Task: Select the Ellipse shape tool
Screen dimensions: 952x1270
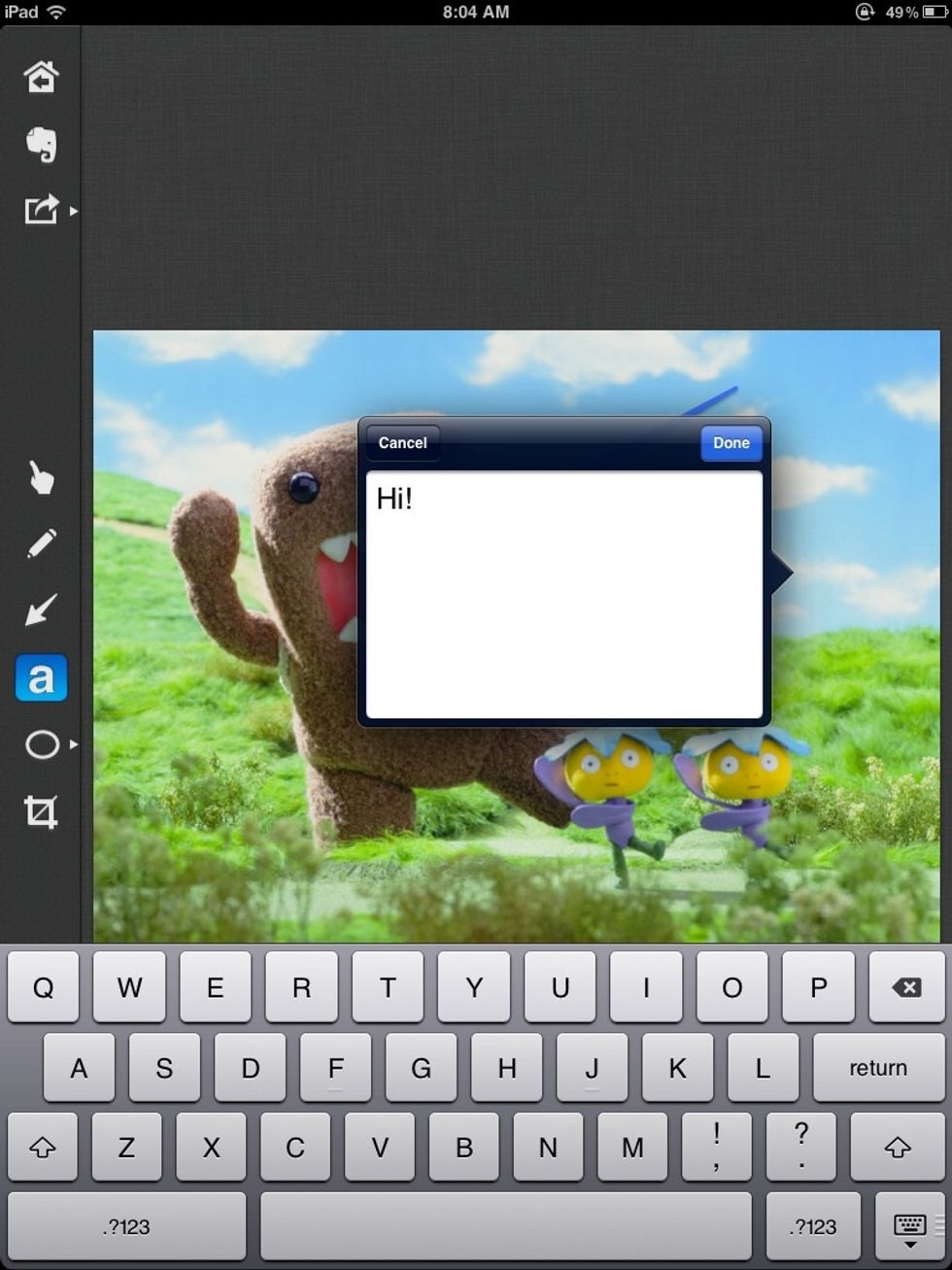Action: (x=41, y=743)
